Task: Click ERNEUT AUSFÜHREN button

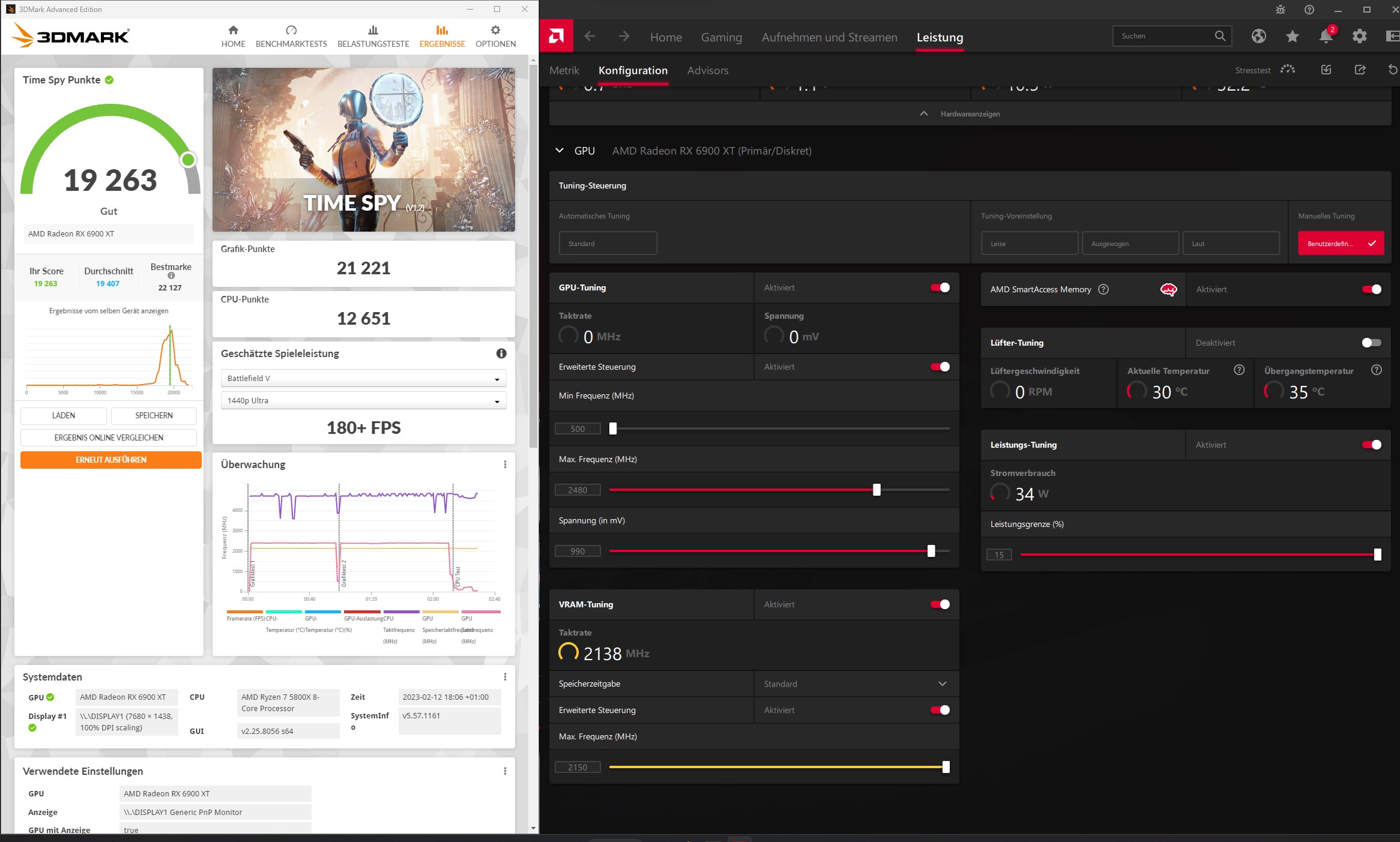Action: coord(111,460)
